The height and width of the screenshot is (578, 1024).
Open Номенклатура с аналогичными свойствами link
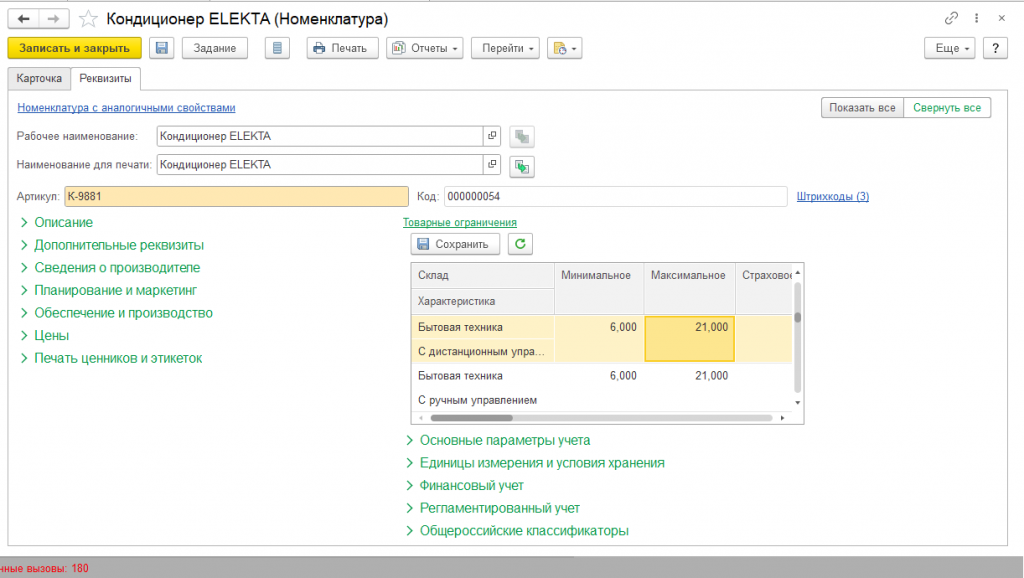coord(126,108)
